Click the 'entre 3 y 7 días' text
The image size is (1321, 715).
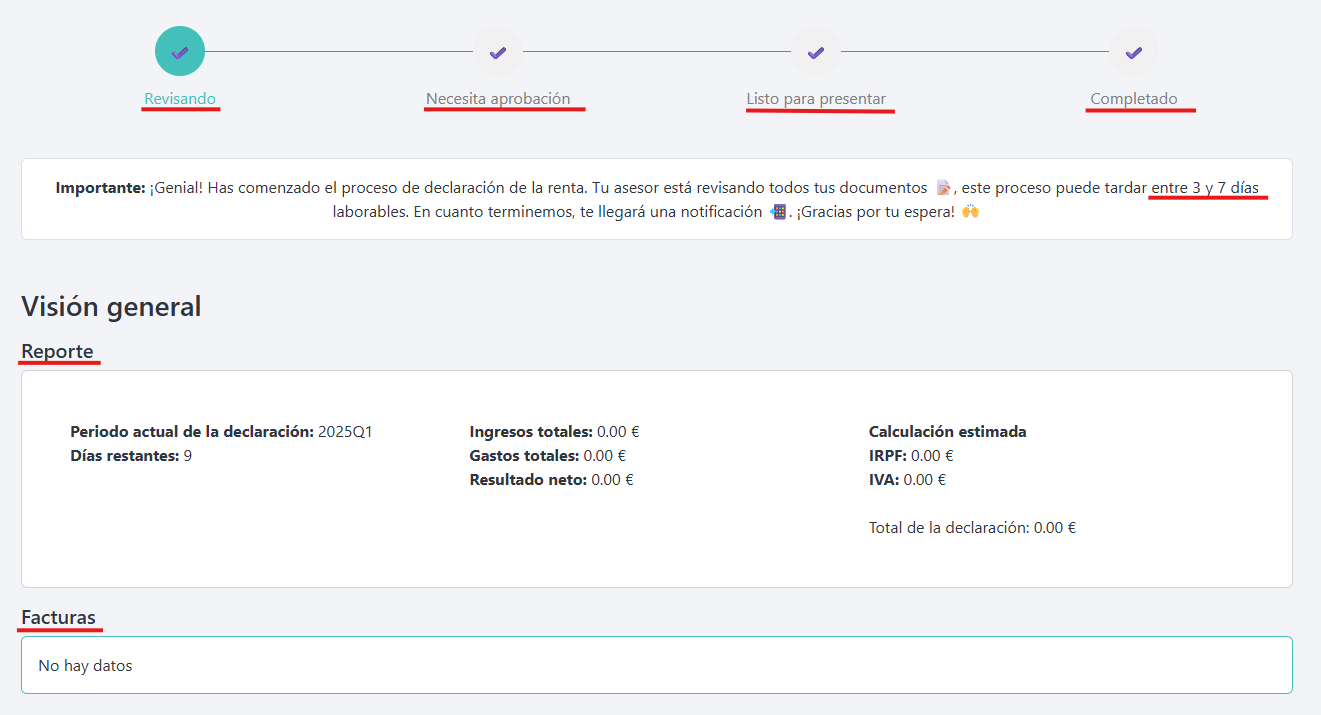[1205, 187]
